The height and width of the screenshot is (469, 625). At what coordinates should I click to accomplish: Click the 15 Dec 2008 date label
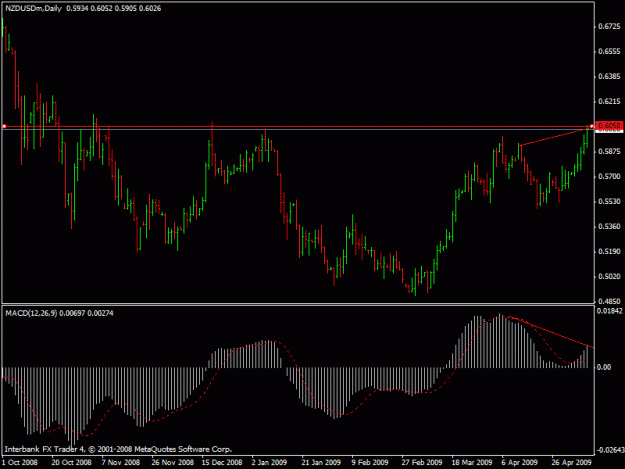click(x=222, y=462)
